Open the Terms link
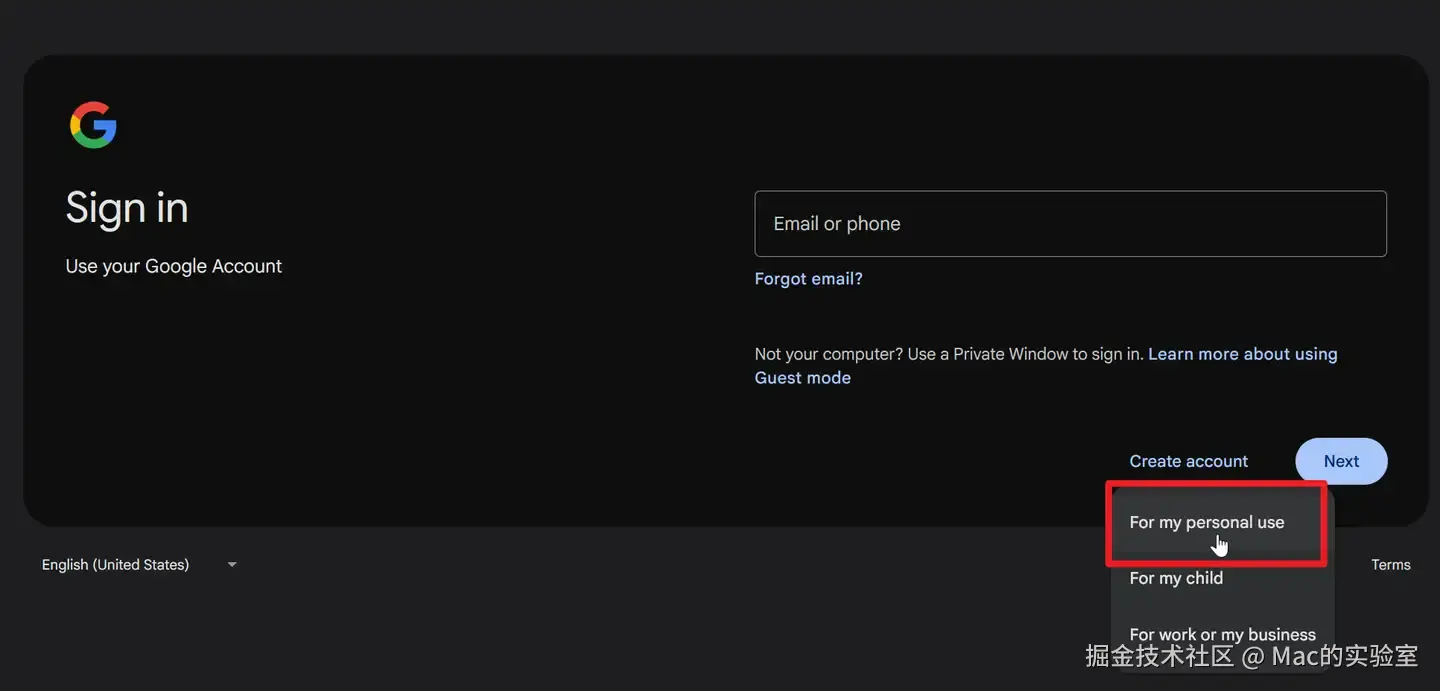Image resolution: width=1440 pixels, height=691 pixels. pyautogui.click(x=1390, y=565)
